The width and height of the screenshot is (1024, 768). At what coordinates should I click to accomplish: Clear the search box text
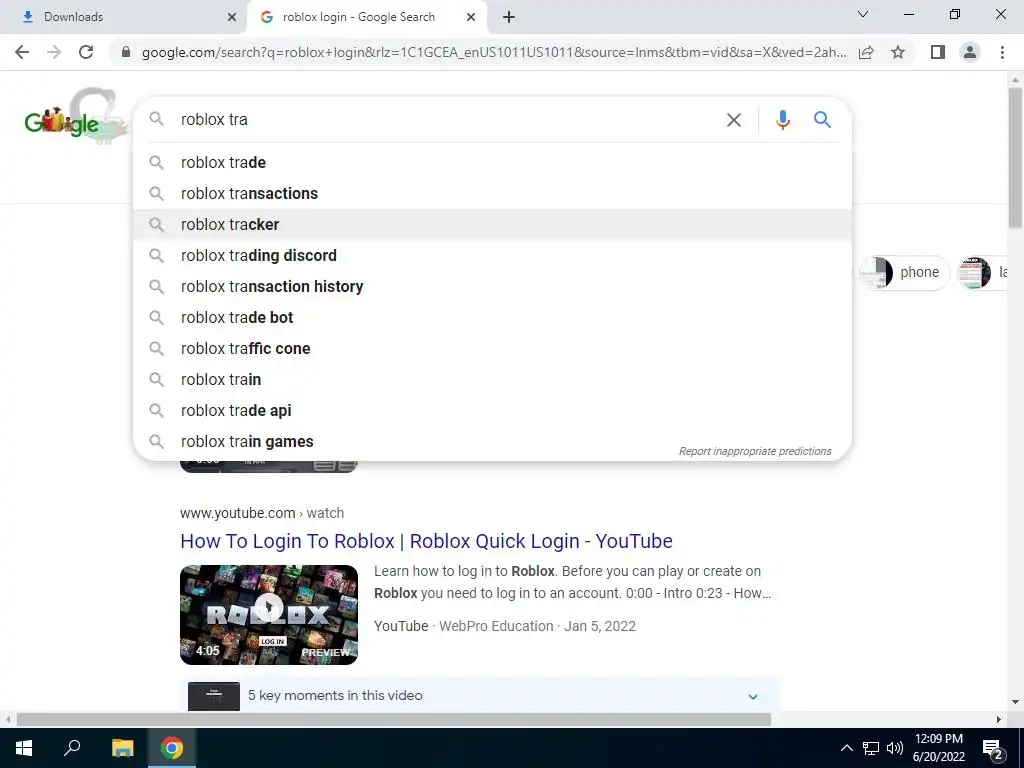(734, 120)
